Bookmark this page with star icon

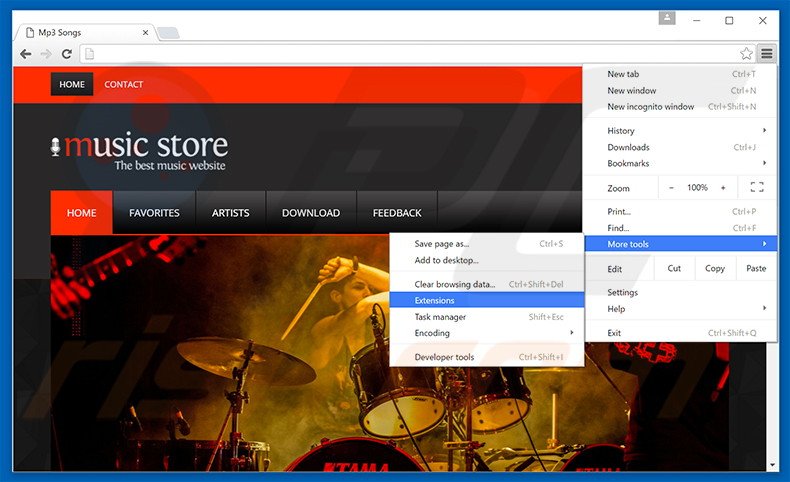[746, 53]
